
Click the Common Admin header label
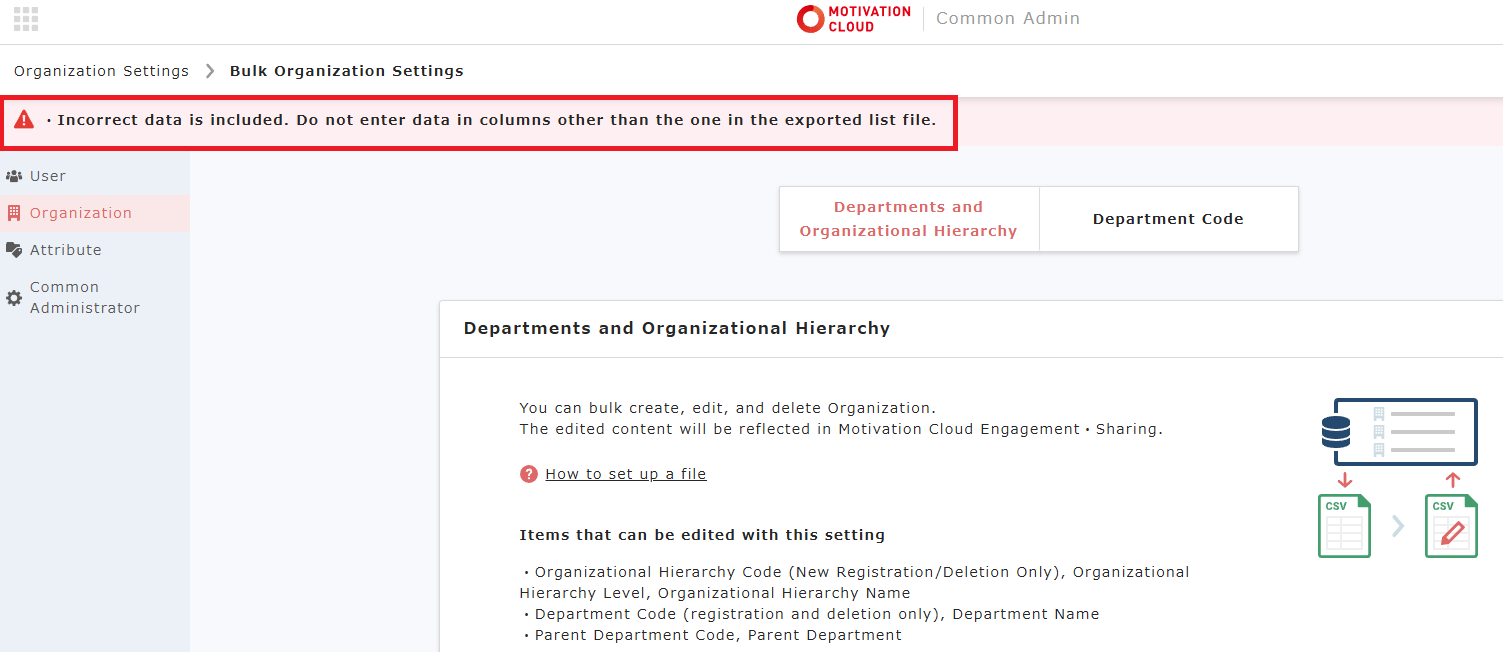[1008, 19]
